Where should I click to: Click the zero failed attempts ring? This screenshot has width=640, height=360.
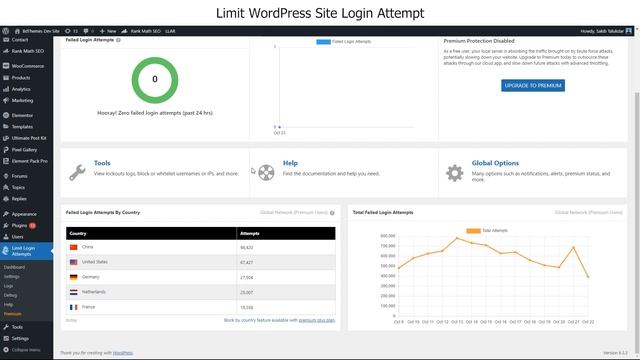155,80
